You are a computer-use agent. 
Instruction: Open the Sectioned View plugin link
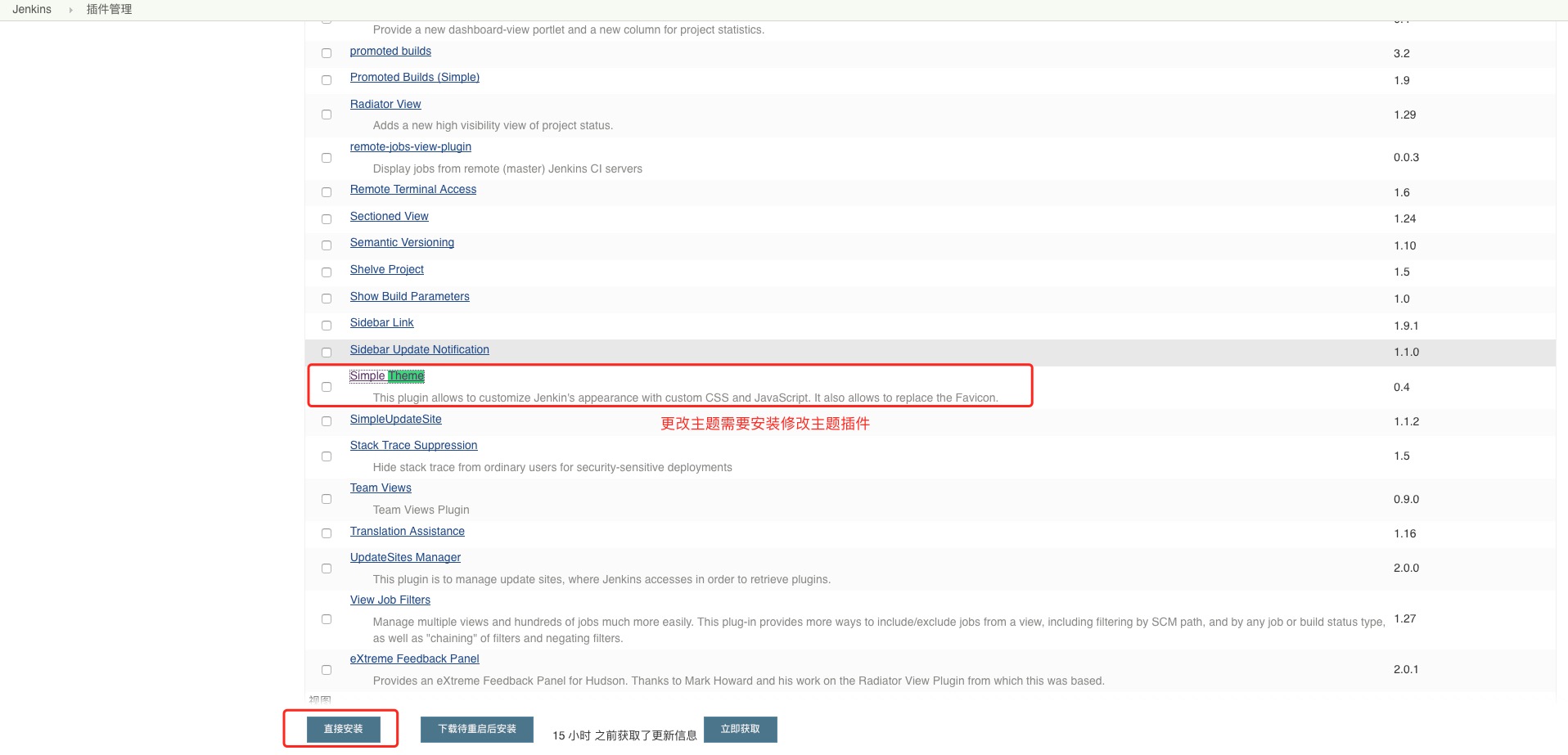coord(390,216)
